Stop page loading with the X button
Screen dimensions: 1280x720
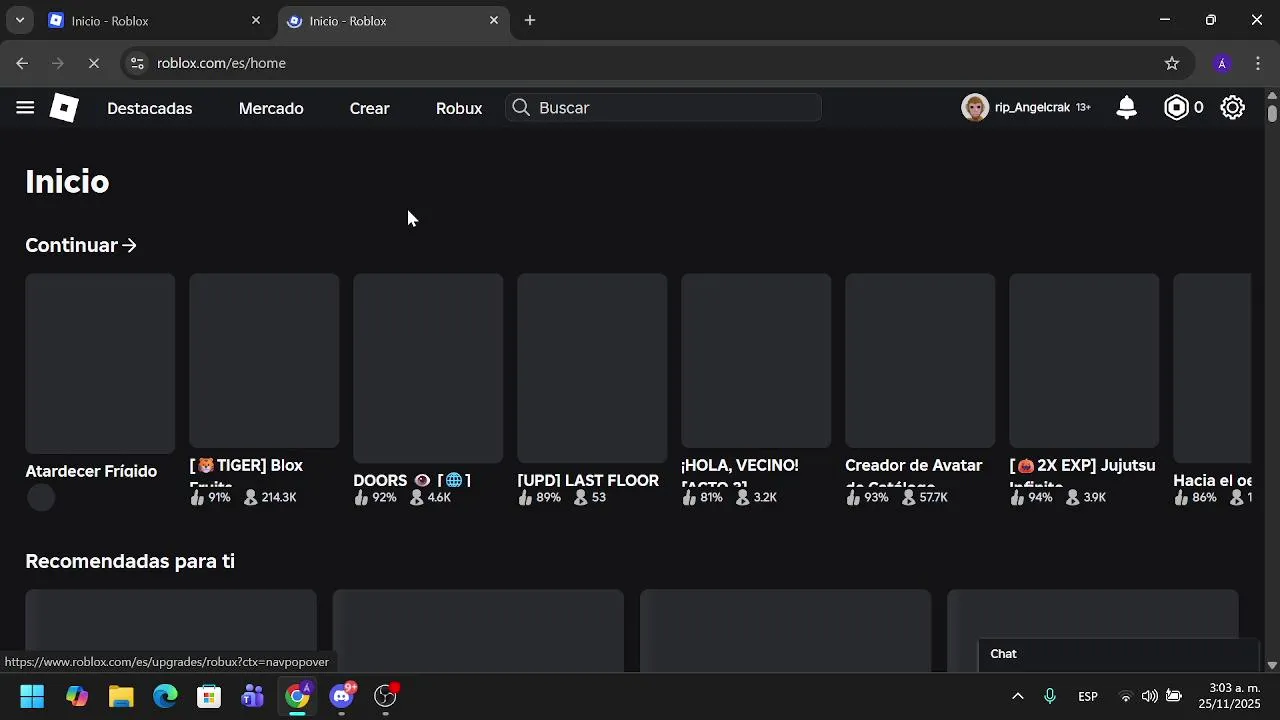[x=93, y=63]
